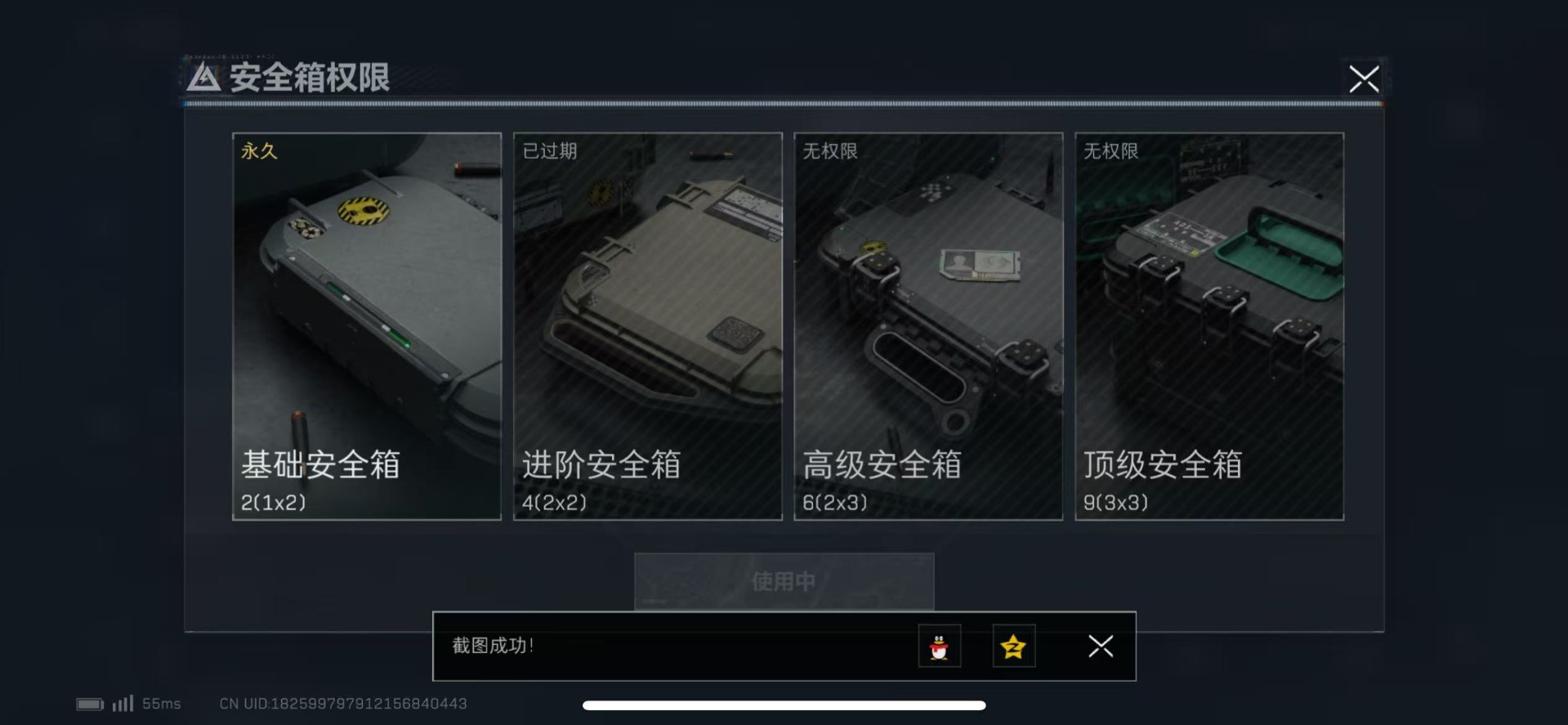This screenshot has height=725, width=1568.
Task: Click the 使用中 button
Action: pos(784,581)
